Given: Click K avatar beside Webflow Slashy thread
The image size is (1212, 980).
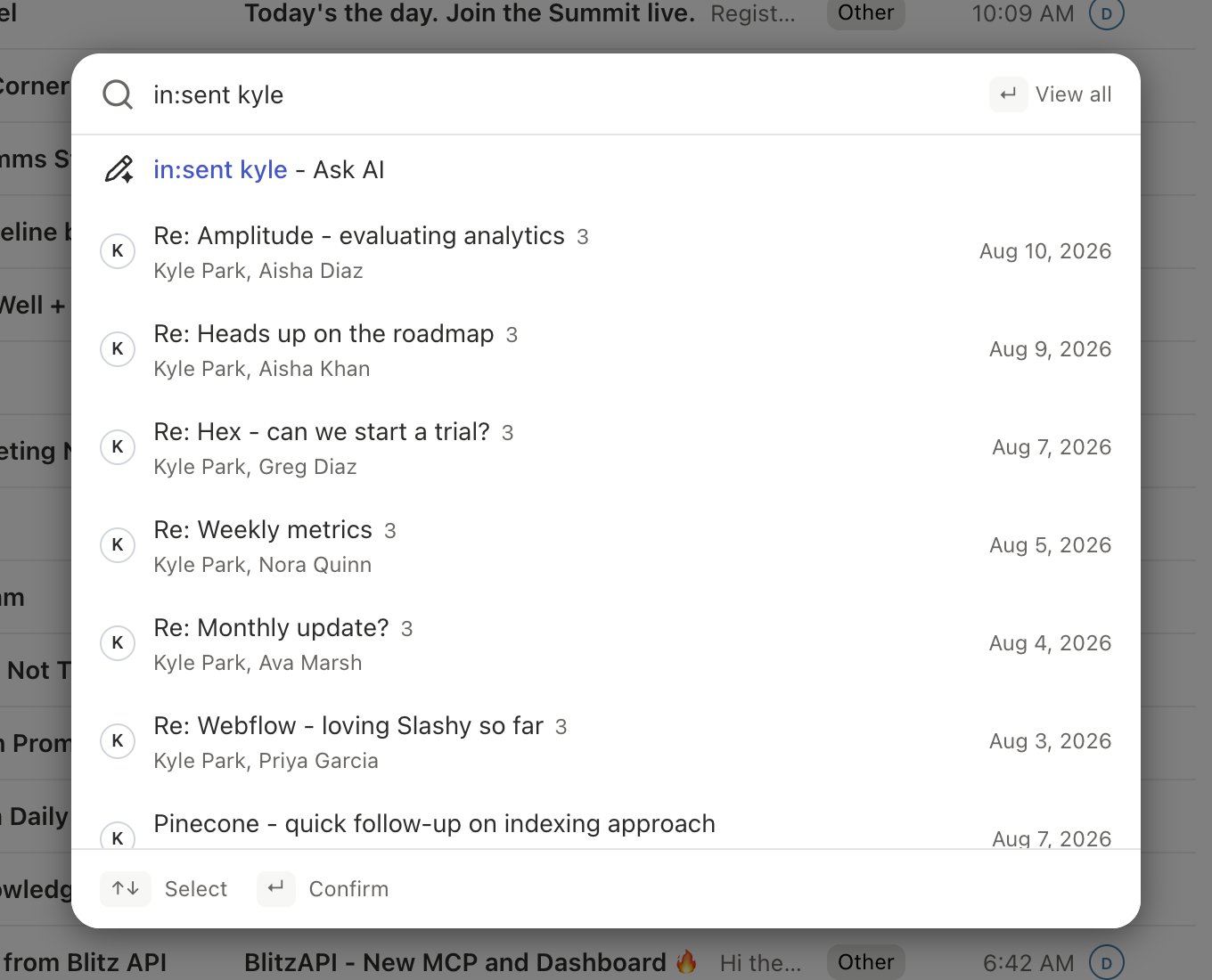Looking at the screenshot, I should (x=118, y=741).
